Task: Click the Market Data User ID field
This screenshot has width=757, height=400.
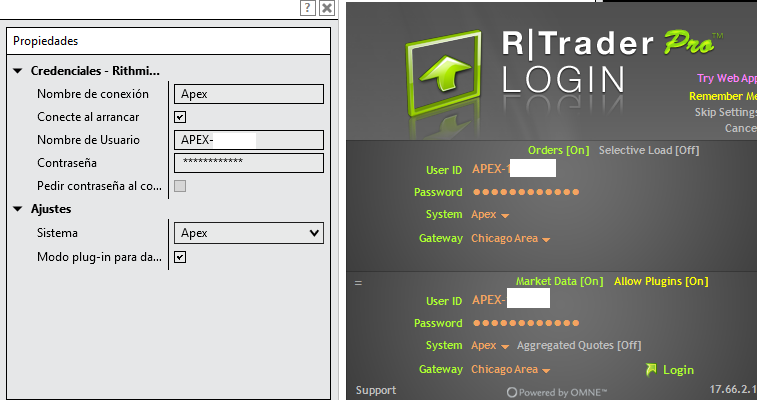Action: pyautogui.click(x=511, y=300)
